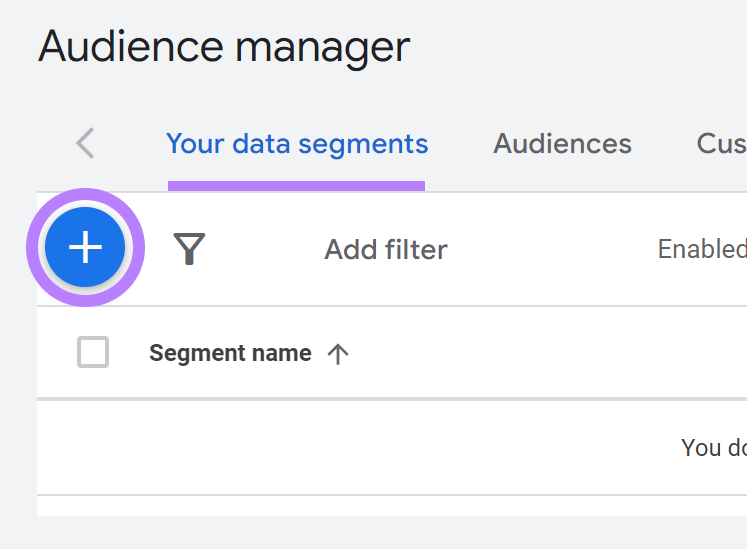Click the Add filter text

pos(385,249)
